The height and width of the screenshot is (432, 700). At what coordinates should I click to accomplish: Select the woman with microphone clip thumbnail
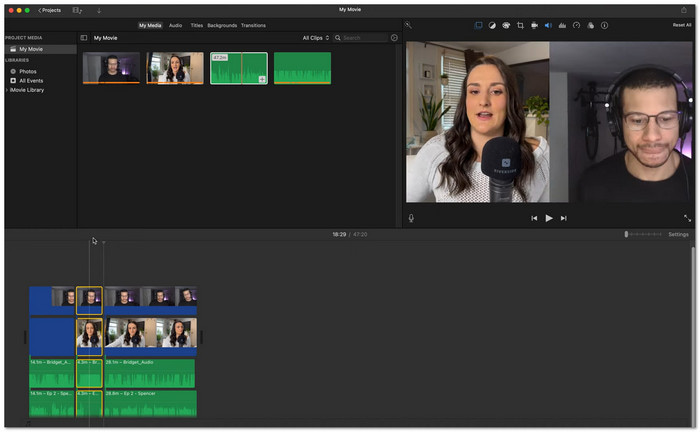[175, 68]
